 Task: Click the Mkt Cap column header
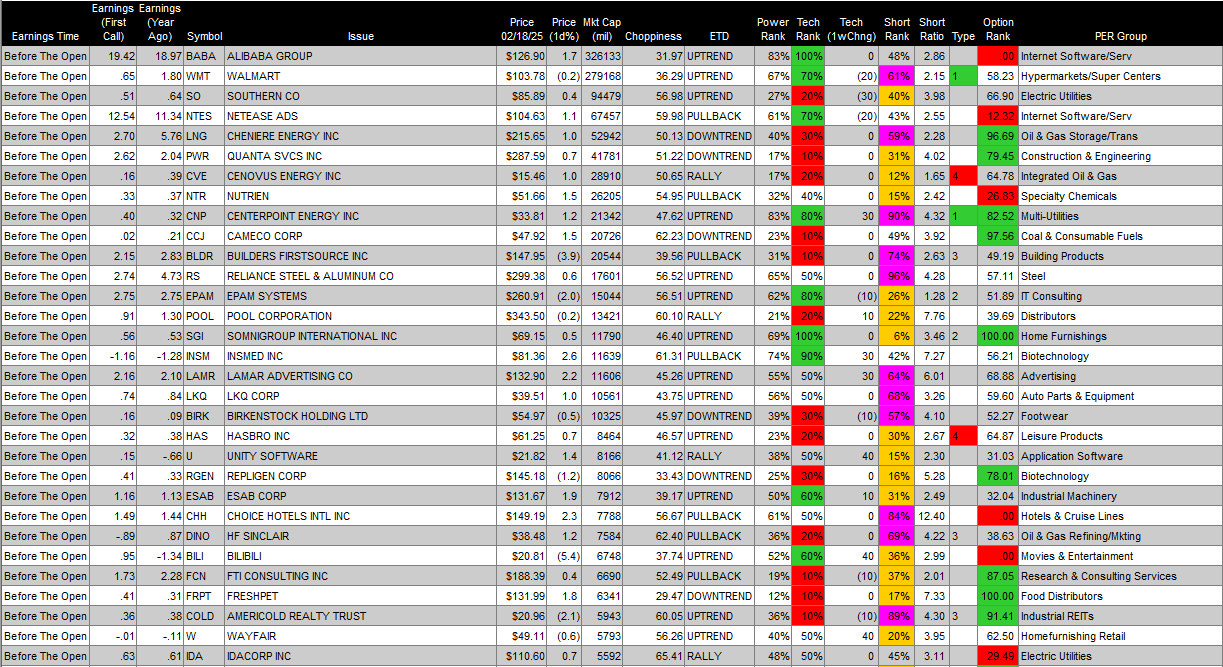tap(601, 29)
